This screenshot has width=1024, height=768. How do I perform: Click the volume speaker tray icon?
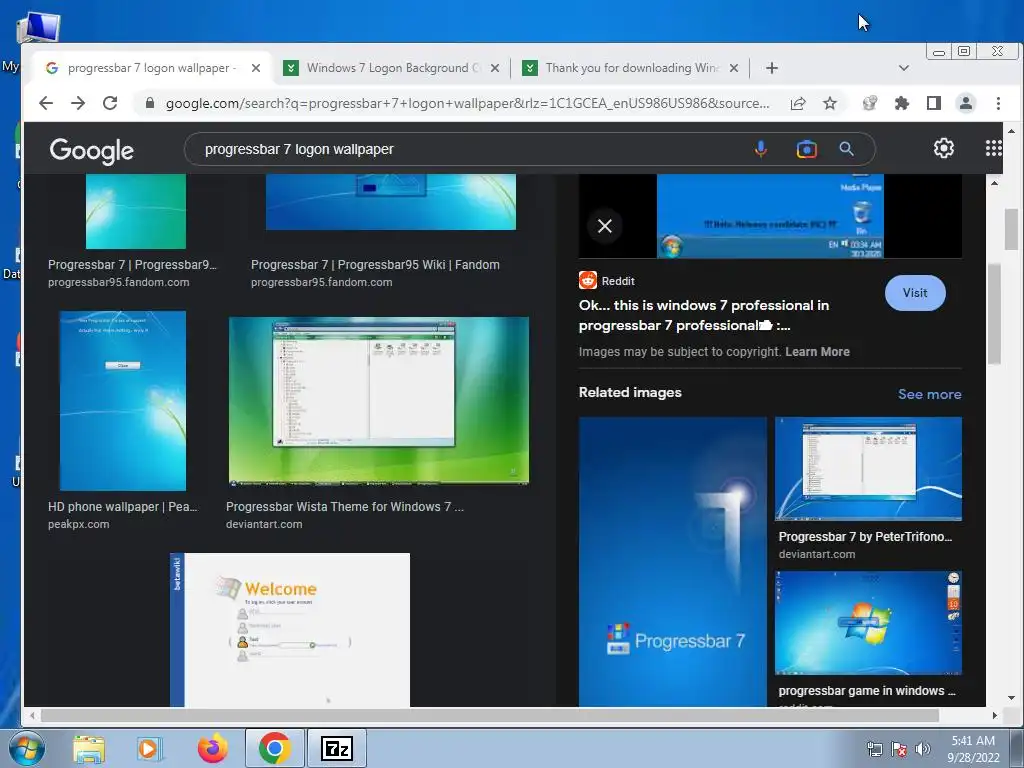tap(923, 749)
